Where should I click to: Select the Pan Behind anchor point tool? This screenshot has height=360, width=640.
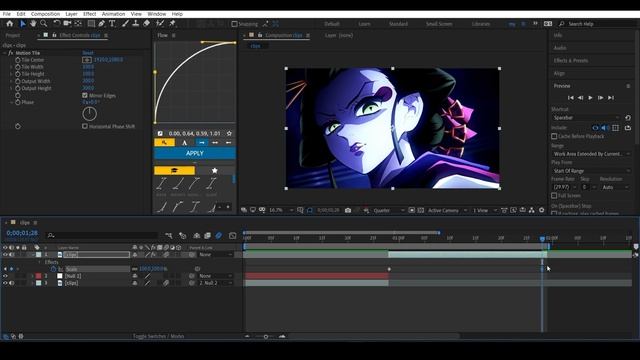tap(78, 24)
